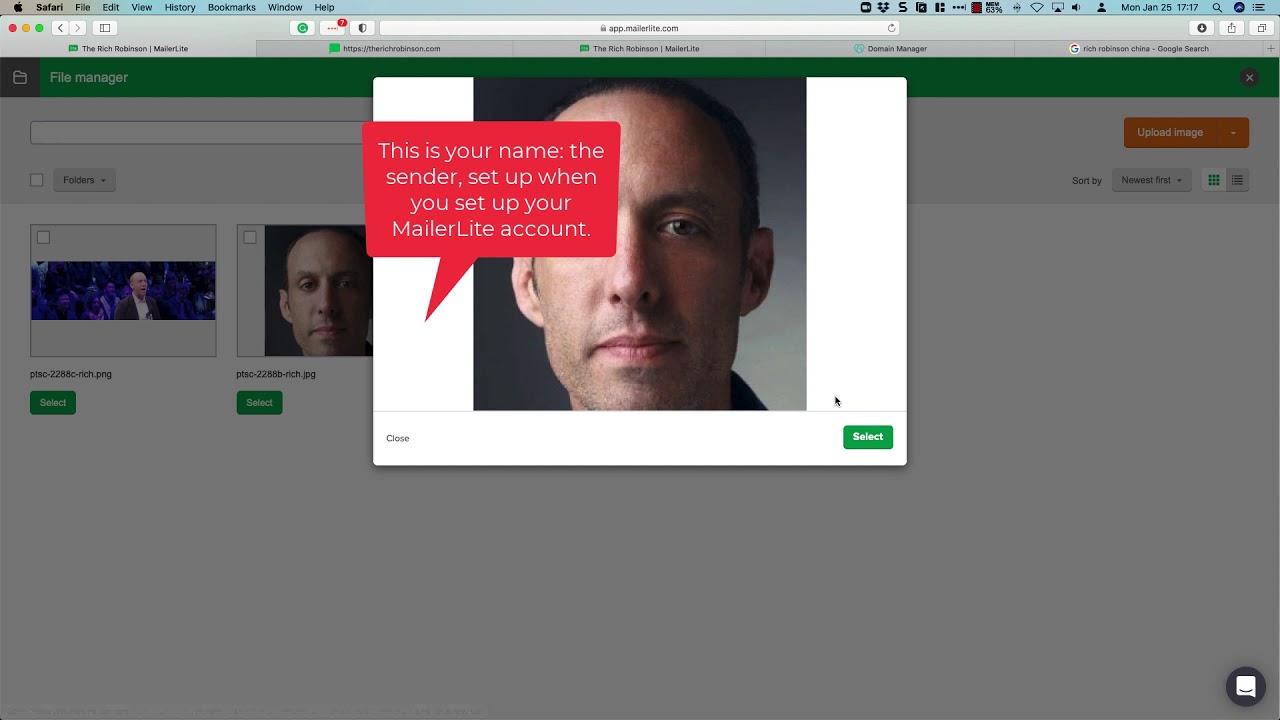Open the Newest first sort dropdown
This screenshot has width=1280, height=720.
pyautogui.click(x=1151, y=180)
